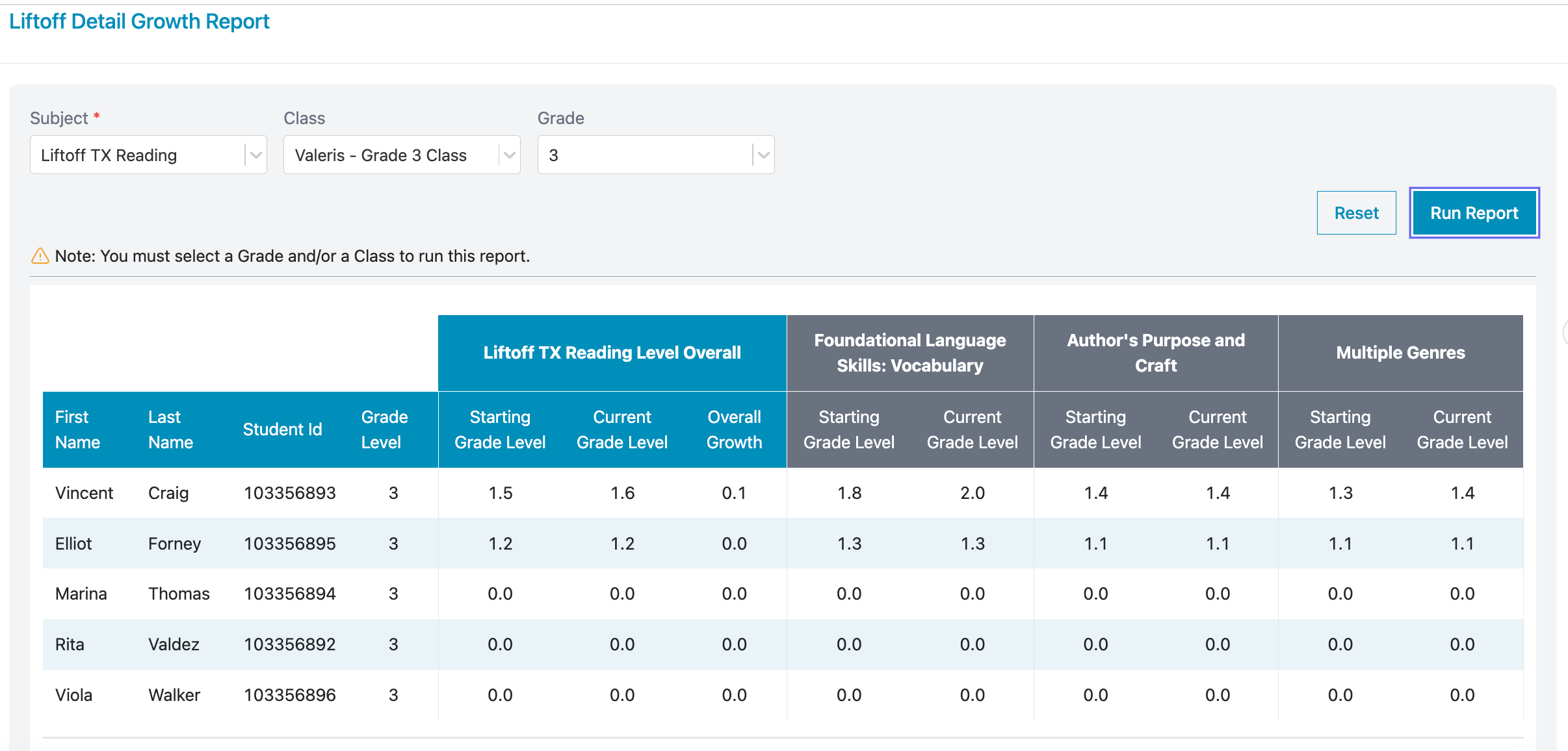This screenshot has height=751, width=1568.
Task: Click the Run Report button
Action: pos(1474,213)
